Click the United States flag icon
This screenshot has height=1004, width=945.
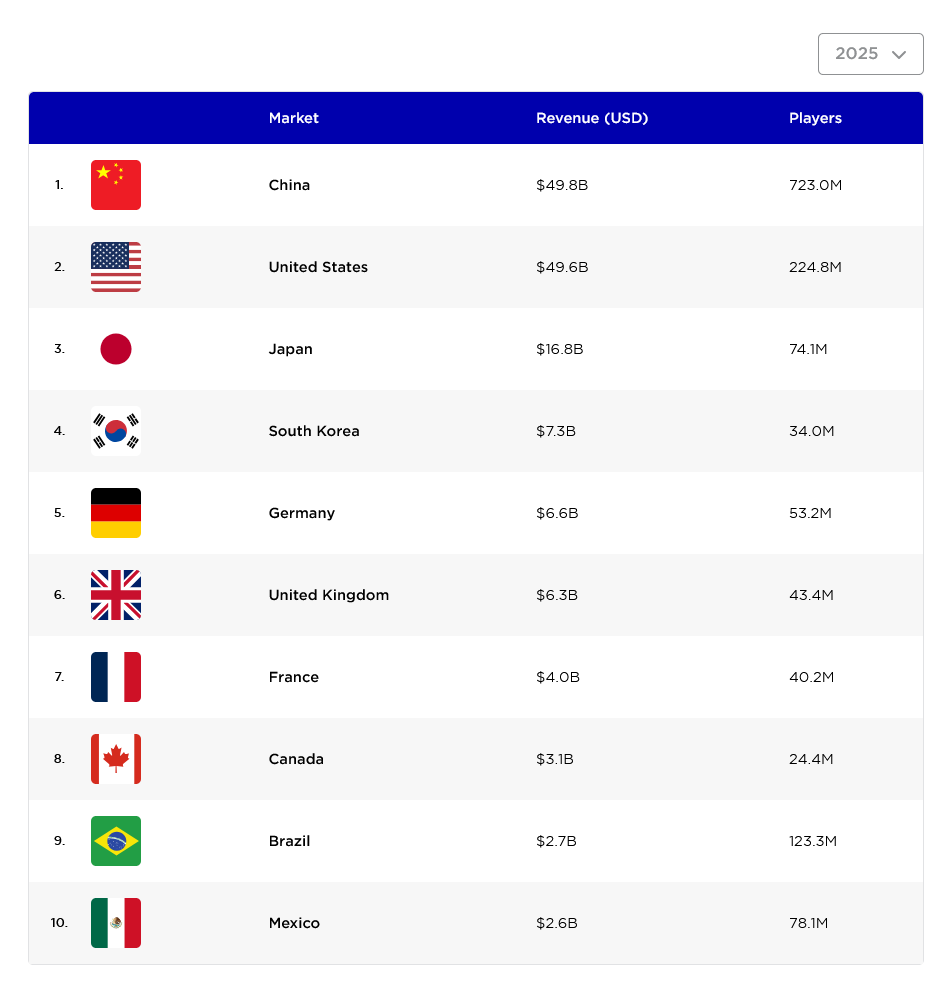pos(116,267)
